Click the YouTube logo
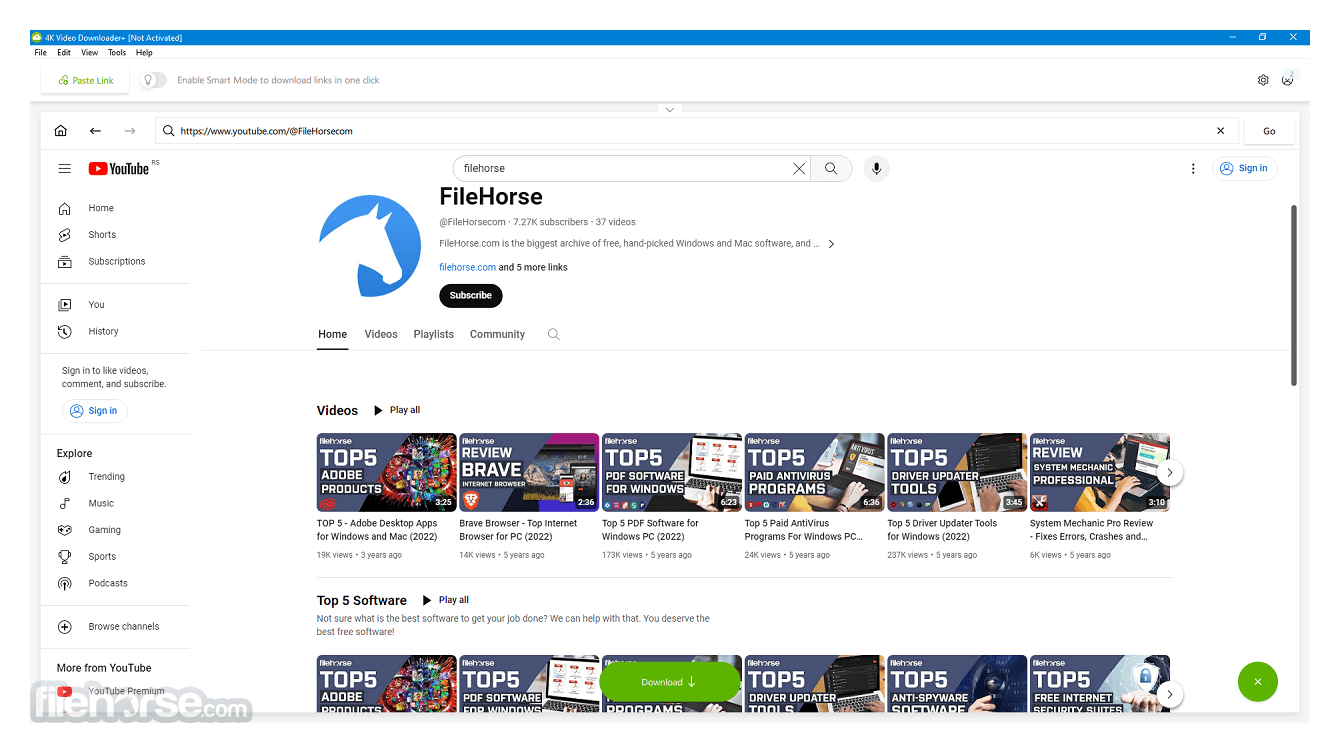The image size is (1340, 753). tap(120, 169)
